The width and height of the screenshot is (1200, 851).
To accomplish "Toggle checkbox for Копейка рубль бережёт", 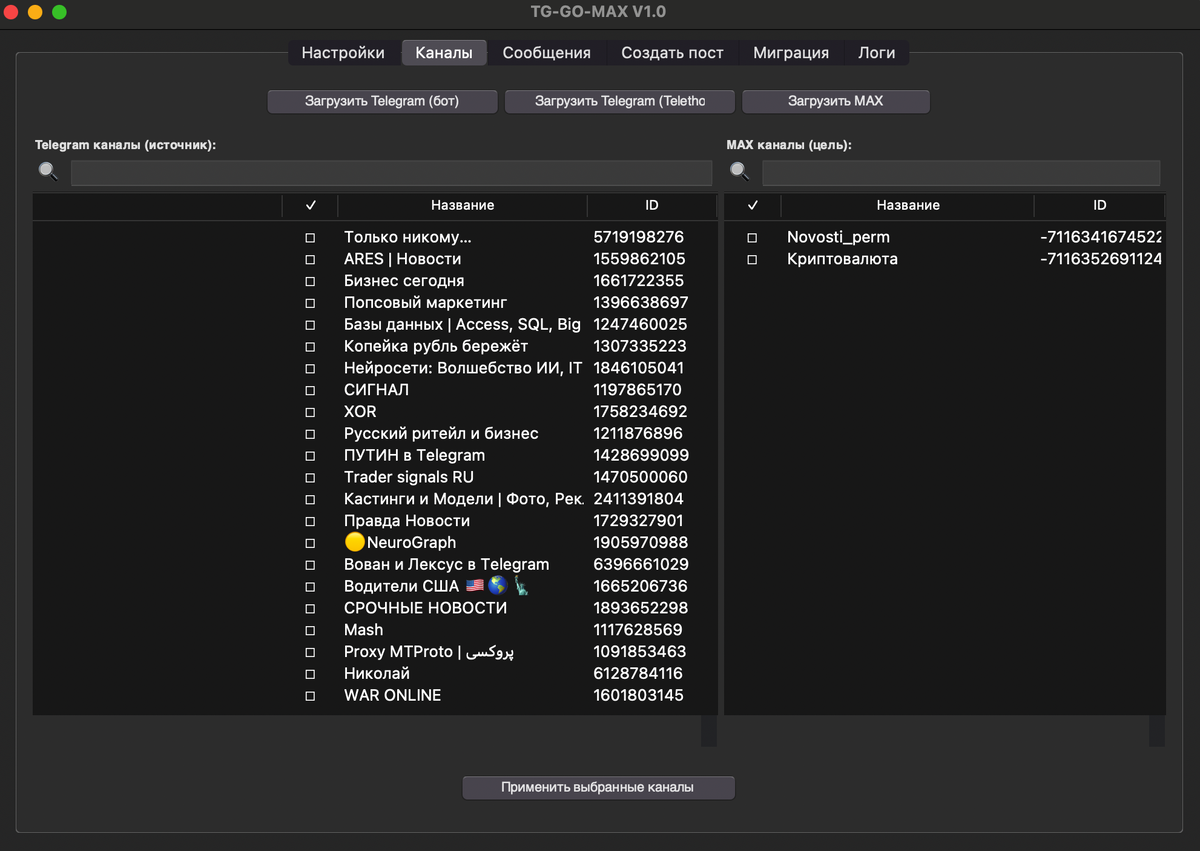I will [310, 347].
